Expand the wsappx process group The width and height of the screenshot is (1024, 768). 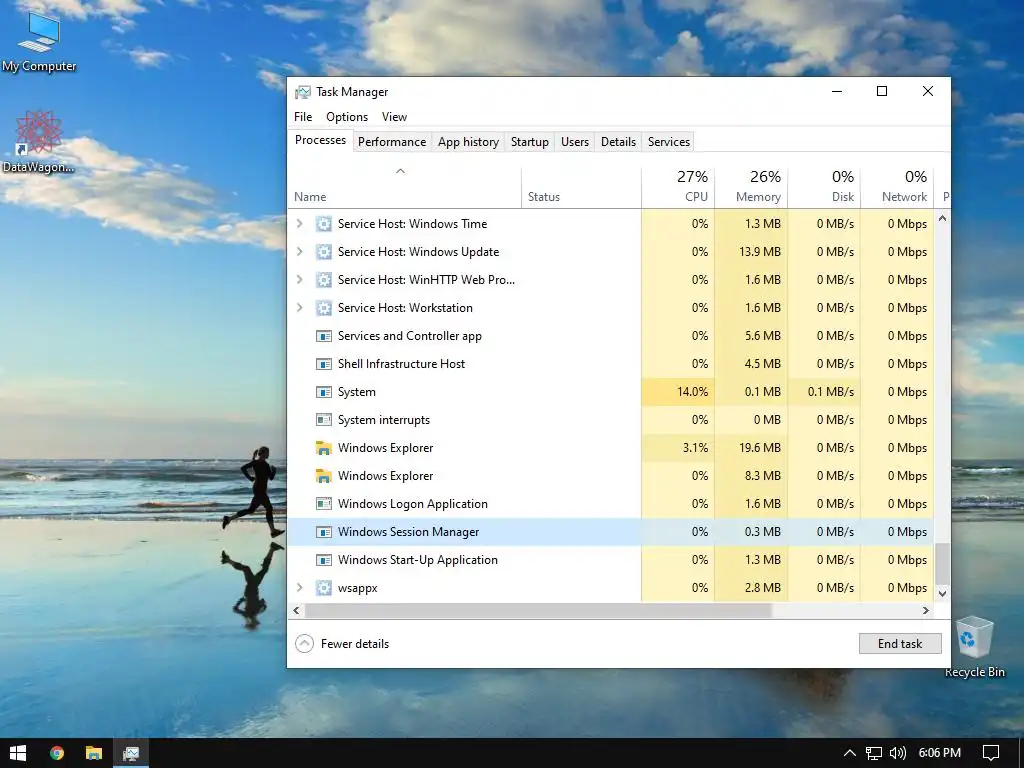coord(300,588)
